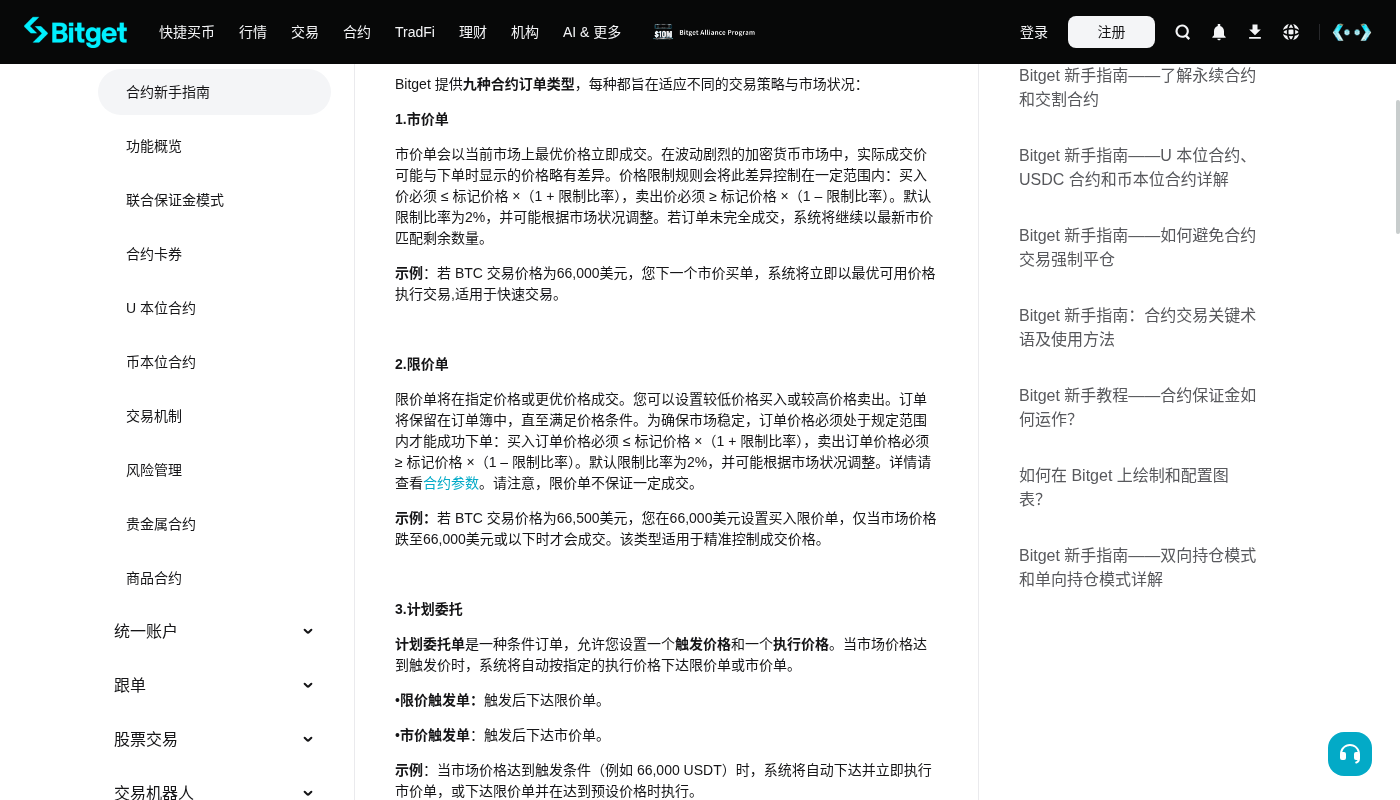The height and width of the screenshot is (800, 1400).
Task: Open article 如何在 Bitget 上绘制和配置图表
Action: [x=1124, y=487]
